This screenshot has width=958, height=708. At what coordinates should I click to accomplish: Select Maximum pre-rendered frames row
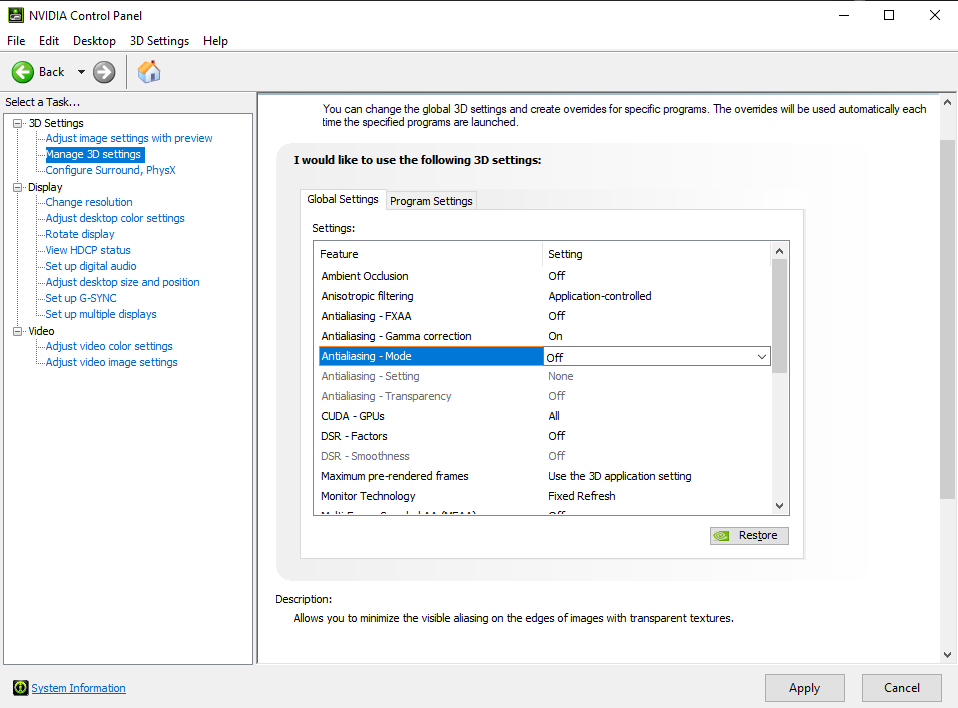click(x=544, y=476)
